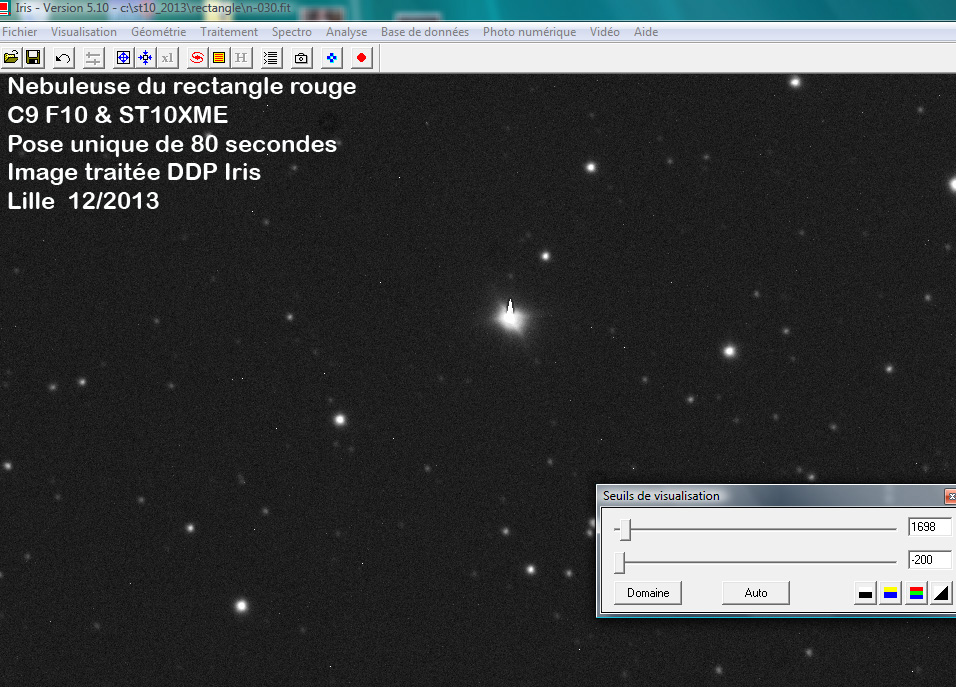Open the Aide menu
This screenshot has height=687, width=956.
pyautogui.click(x=646, y=32)
